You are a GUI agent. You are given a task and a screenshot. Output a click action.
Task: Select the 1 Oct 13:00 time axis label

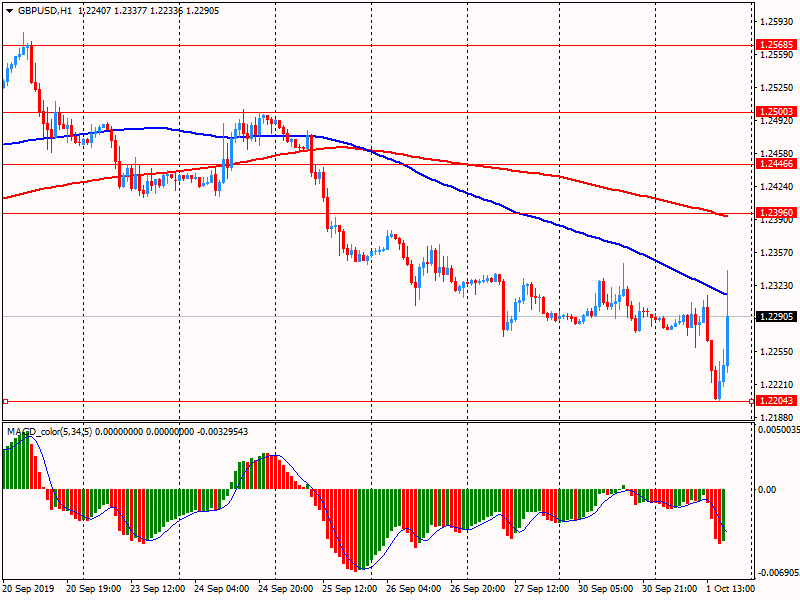coord(730,589)
